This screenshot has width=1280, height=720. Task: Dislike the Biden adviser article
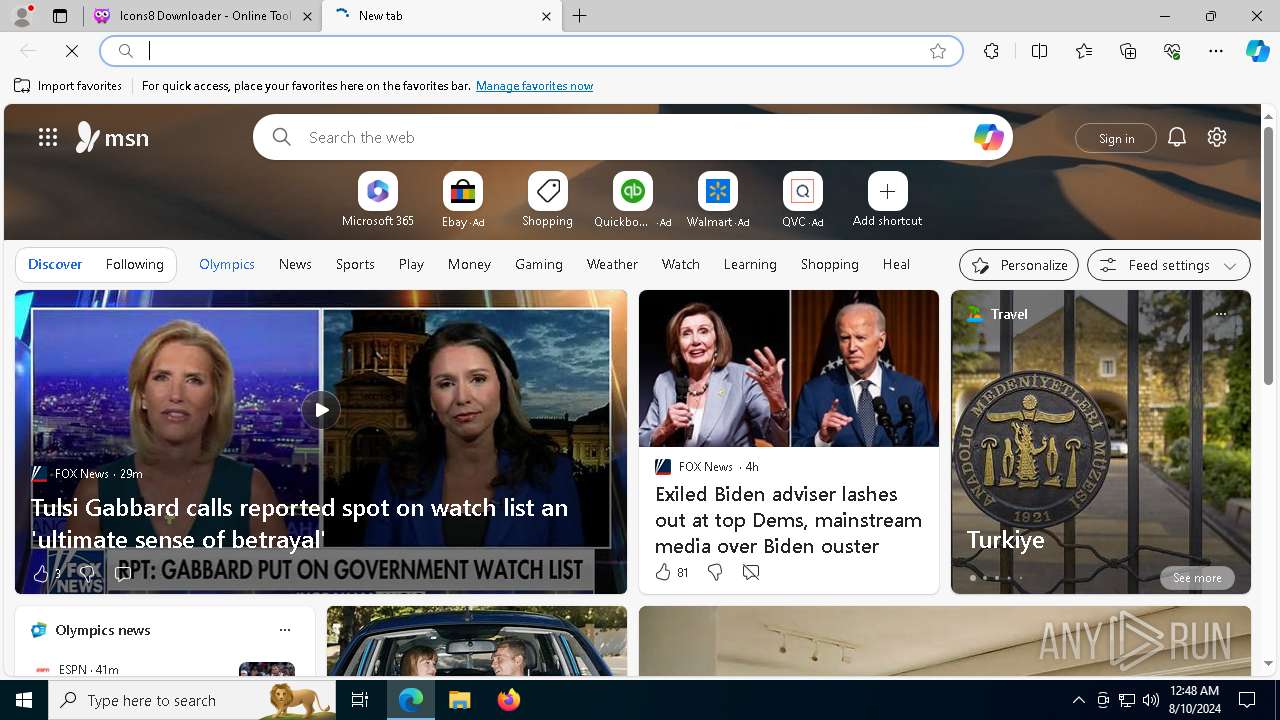click(x=715, y=572)
